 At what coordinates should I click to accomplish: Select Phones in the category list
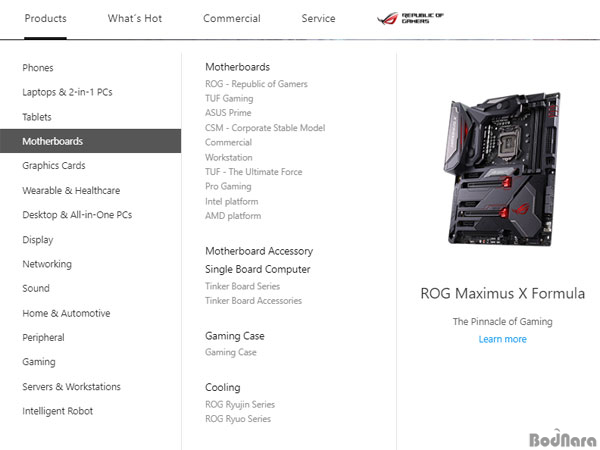[x=38, y=68]
